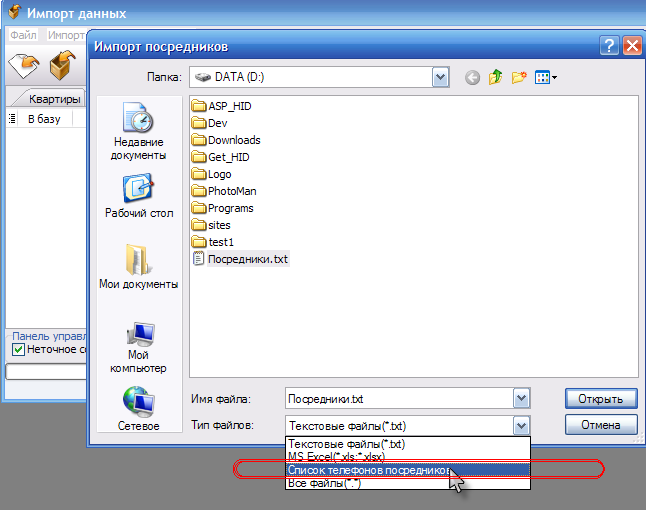Screen dimensions: 646x510
Task: Open My Documents in places bar
Action: [138, 266]
